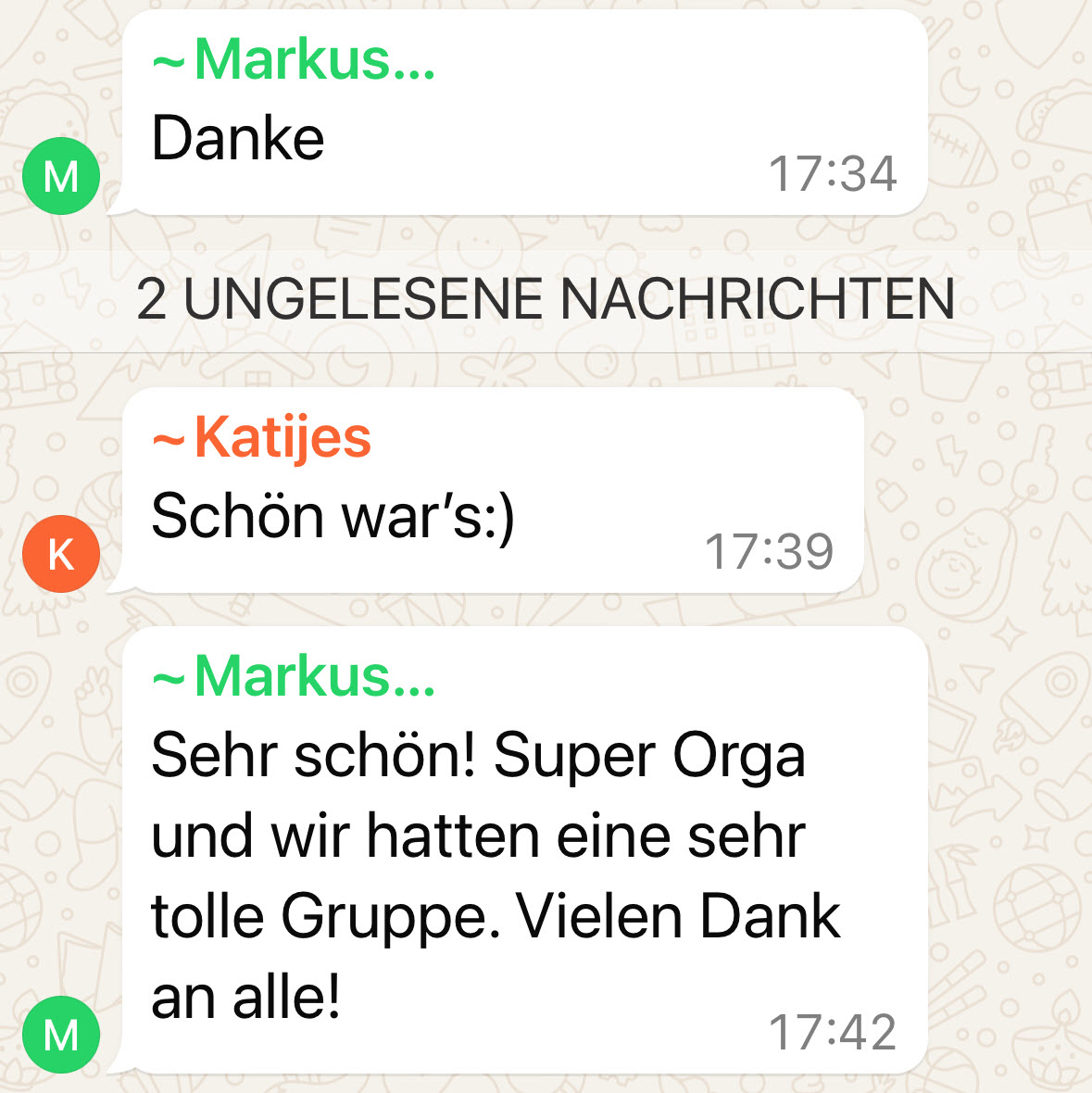The height and width of the screenshot is (1093, 1092).
Task: Open the green M avatar beside the 17:42 message
Action: pos(61,1035)
